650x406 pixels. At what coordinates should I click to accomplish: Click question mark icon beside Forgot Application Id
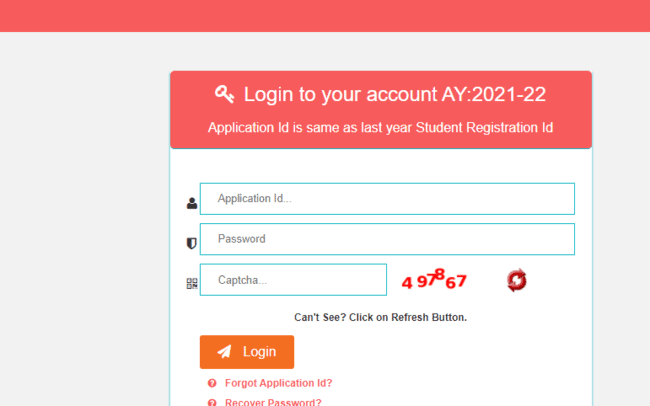(x=212, y=383)
